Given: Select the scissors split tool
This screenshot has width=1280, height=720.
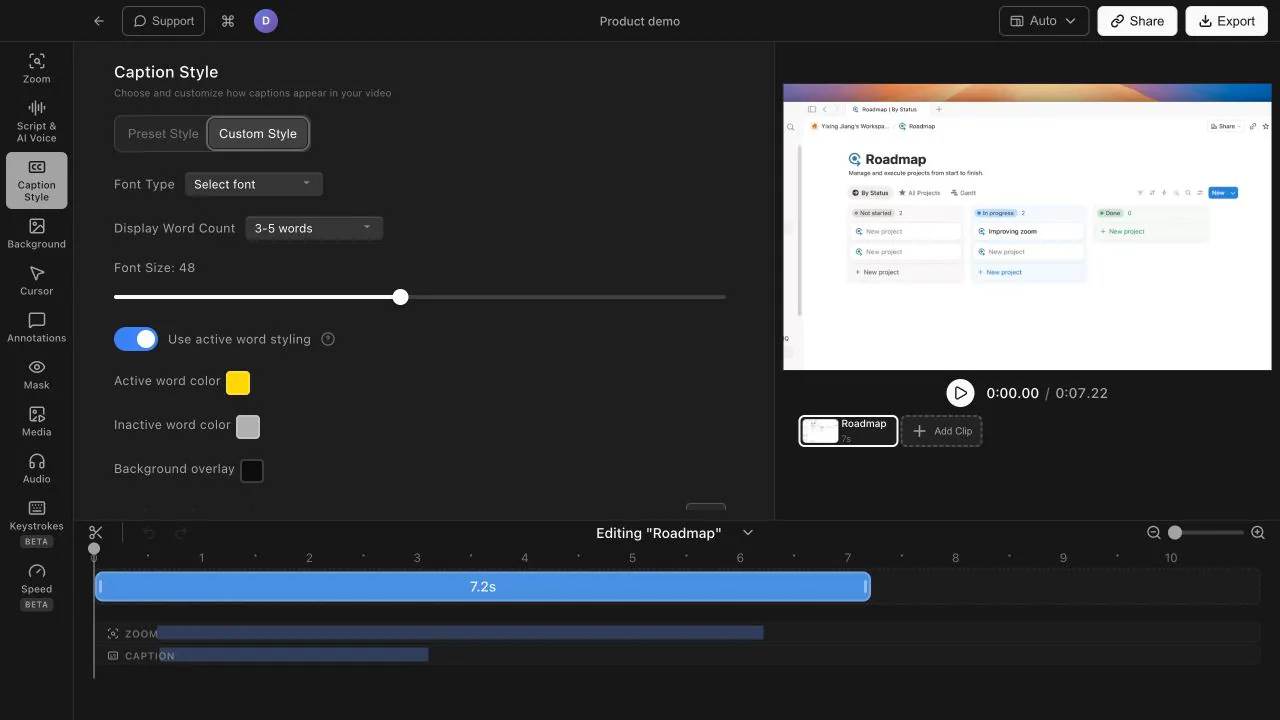Looking at the screenshot, I should point(95,533).
